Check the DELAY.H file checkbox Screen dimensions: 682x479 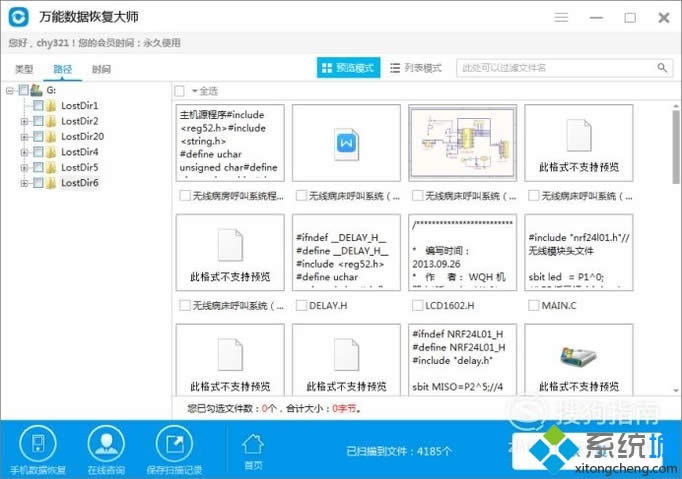click(x=301, y=305)
